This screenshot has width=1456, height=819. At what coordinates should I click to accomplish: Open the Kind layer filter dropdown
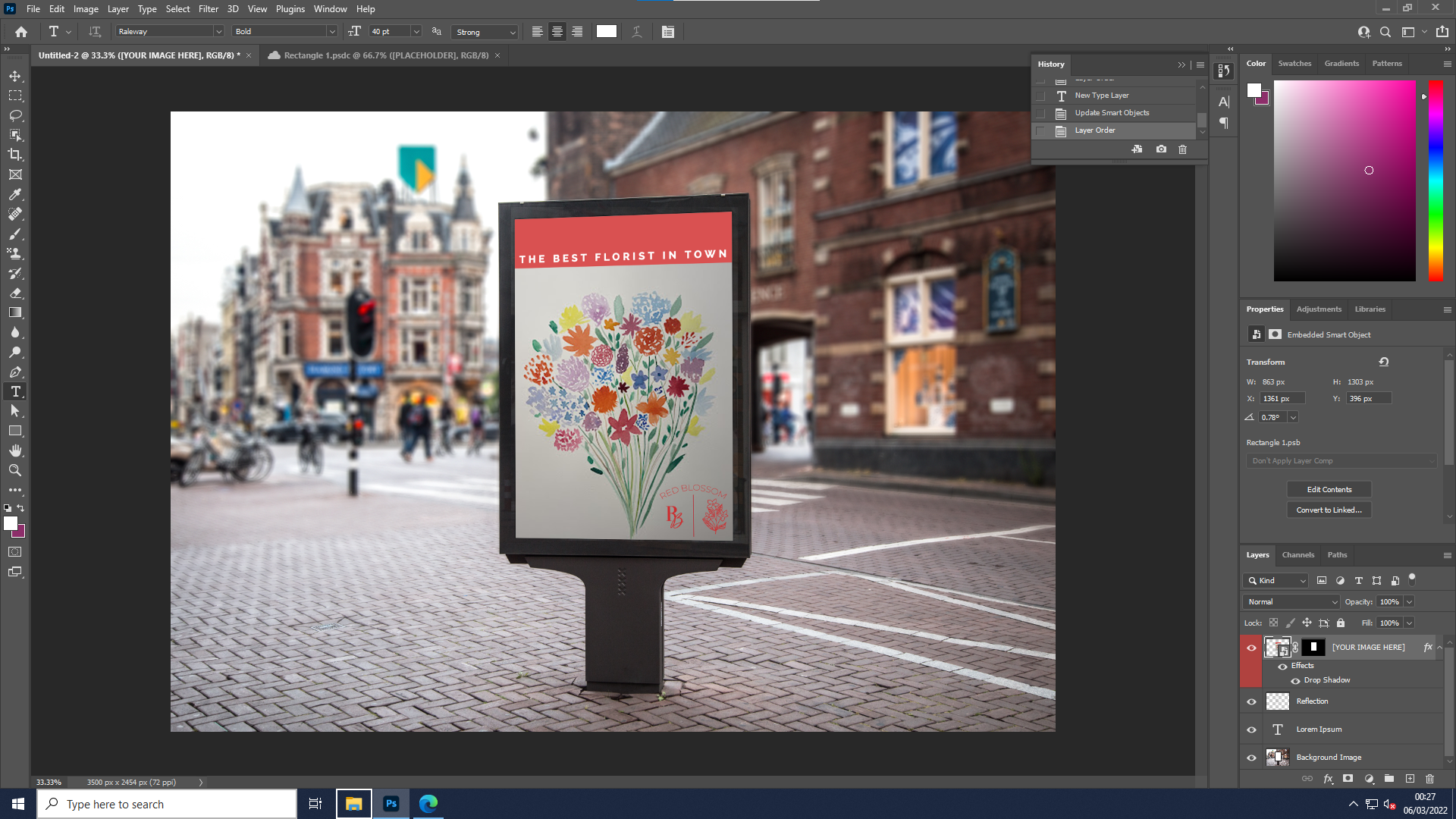1276,581
